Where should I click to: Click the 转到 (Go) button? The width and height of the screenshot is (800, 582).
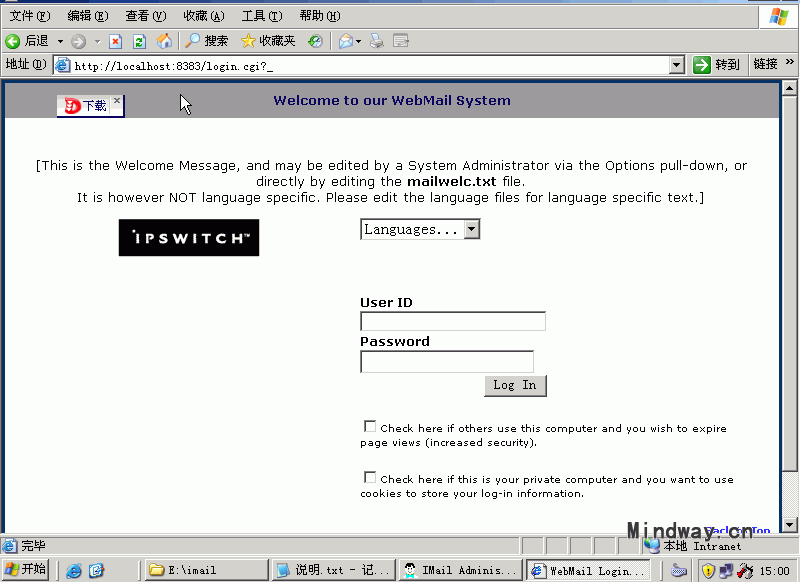point(716,65)
